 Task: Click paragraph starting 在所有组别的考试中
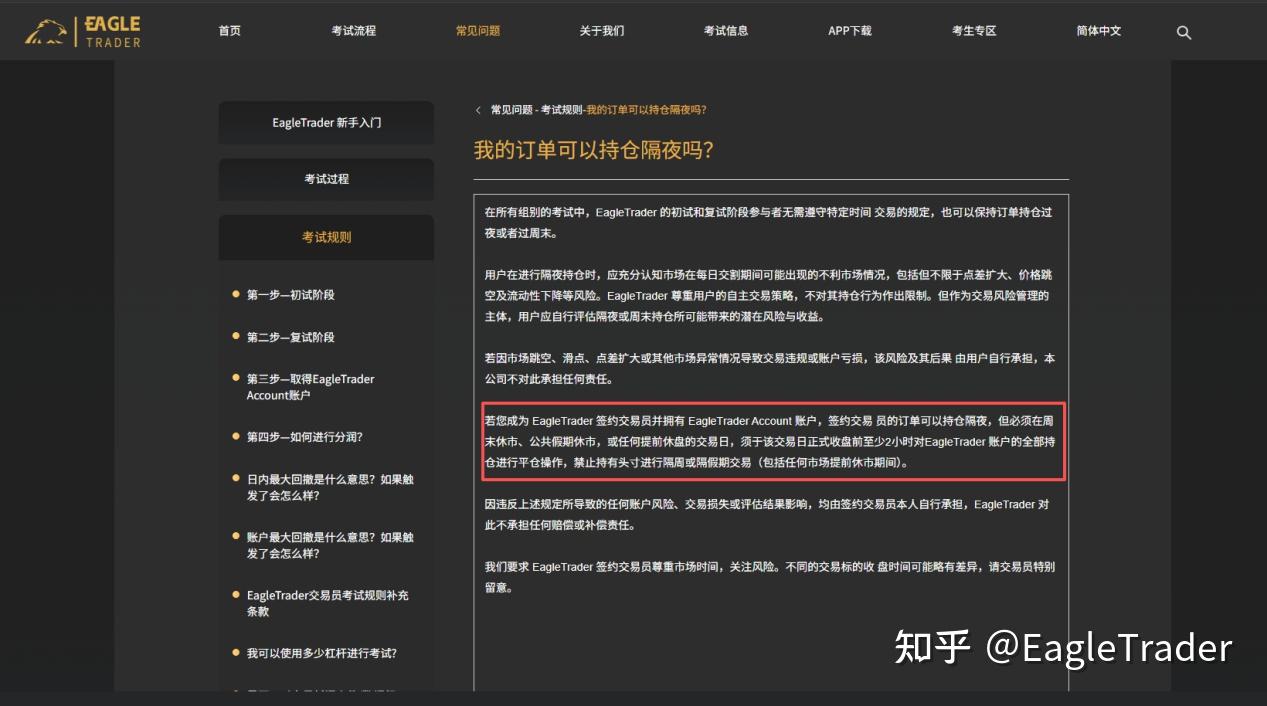768,223
